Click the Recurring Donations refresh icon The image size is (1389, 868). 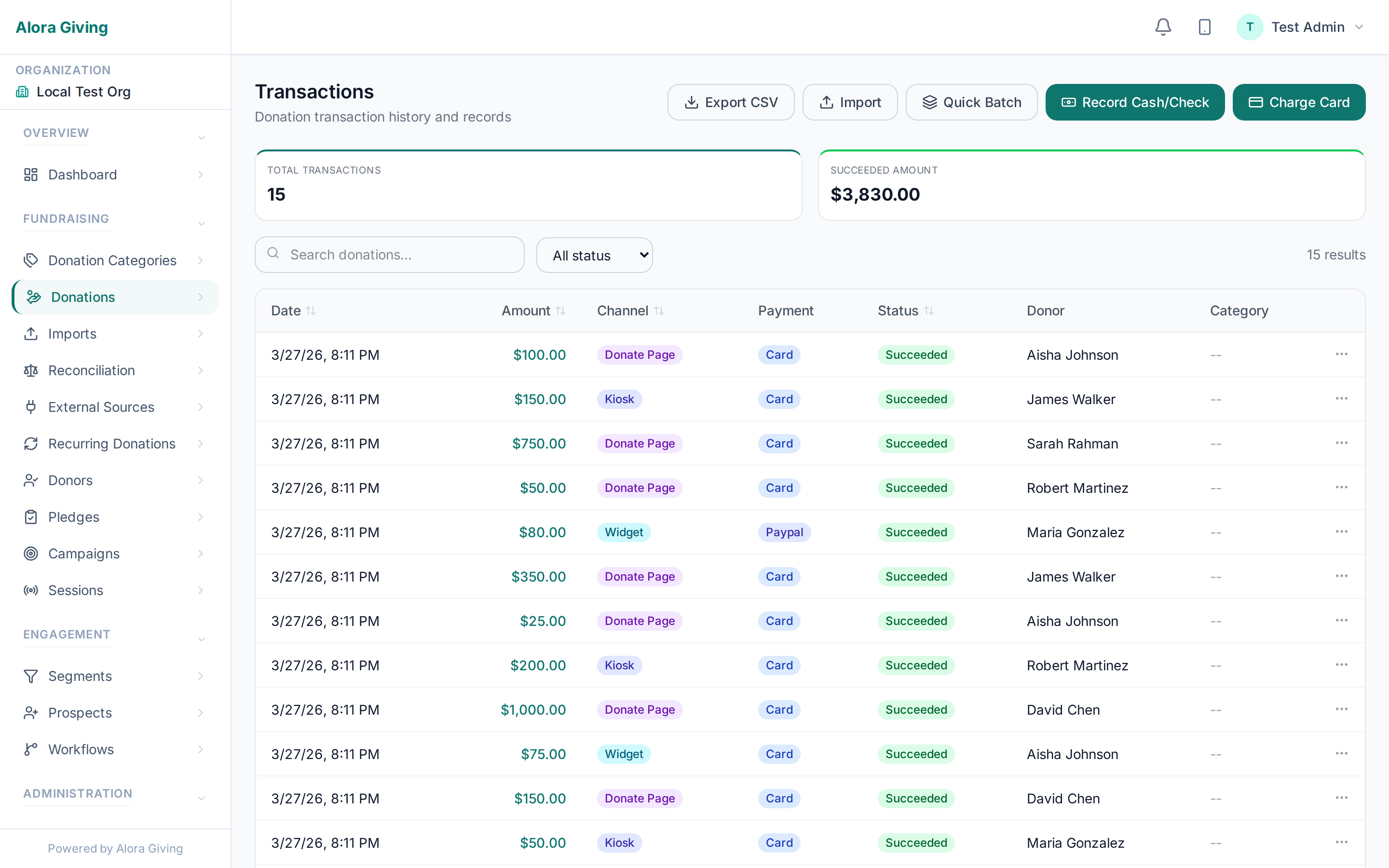[x=31, y=443]
